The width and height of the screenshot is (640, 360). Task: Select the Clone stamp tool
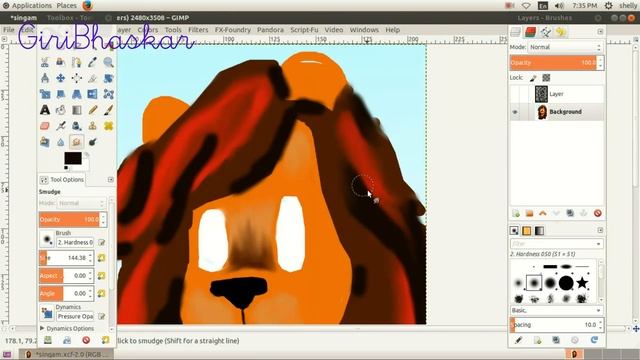93,126
